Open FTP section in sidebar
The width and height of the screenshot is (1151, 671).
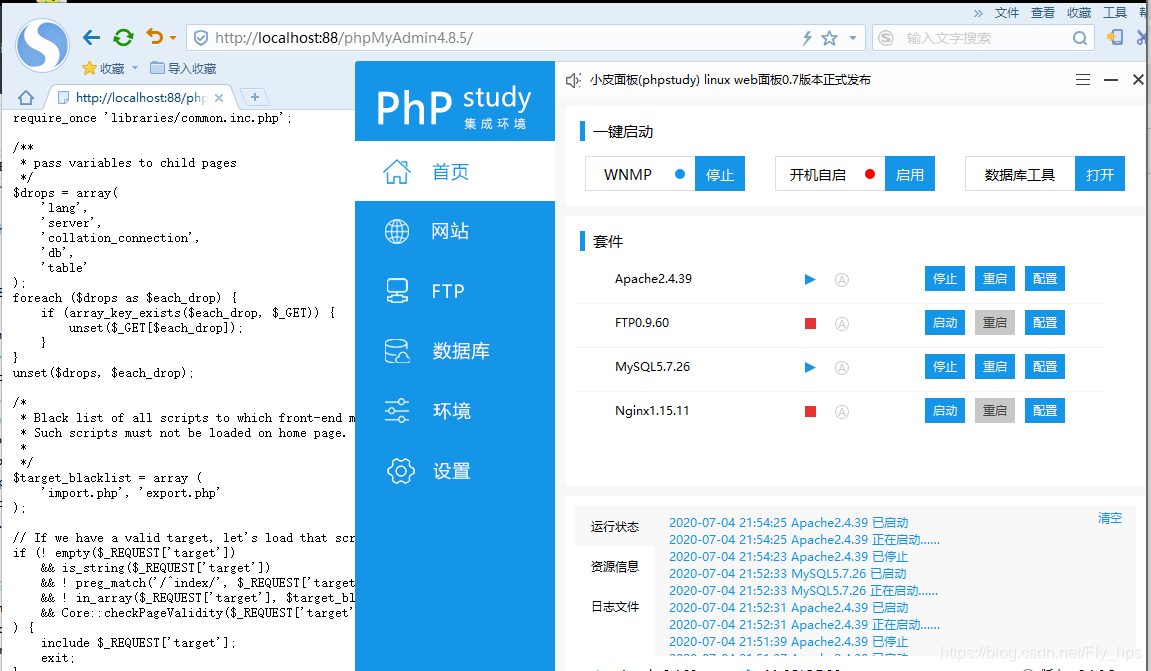pyautogui.click(x=455, y=291)
